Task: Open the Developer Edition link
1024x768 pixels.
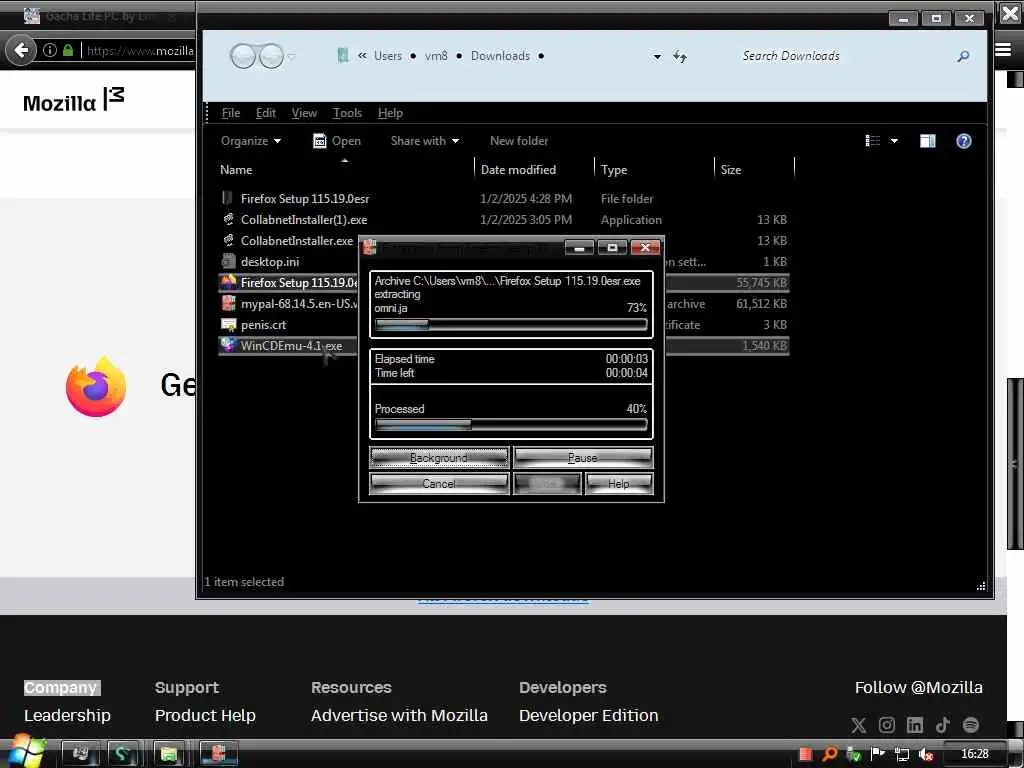Action: click(x=588, y=716)
